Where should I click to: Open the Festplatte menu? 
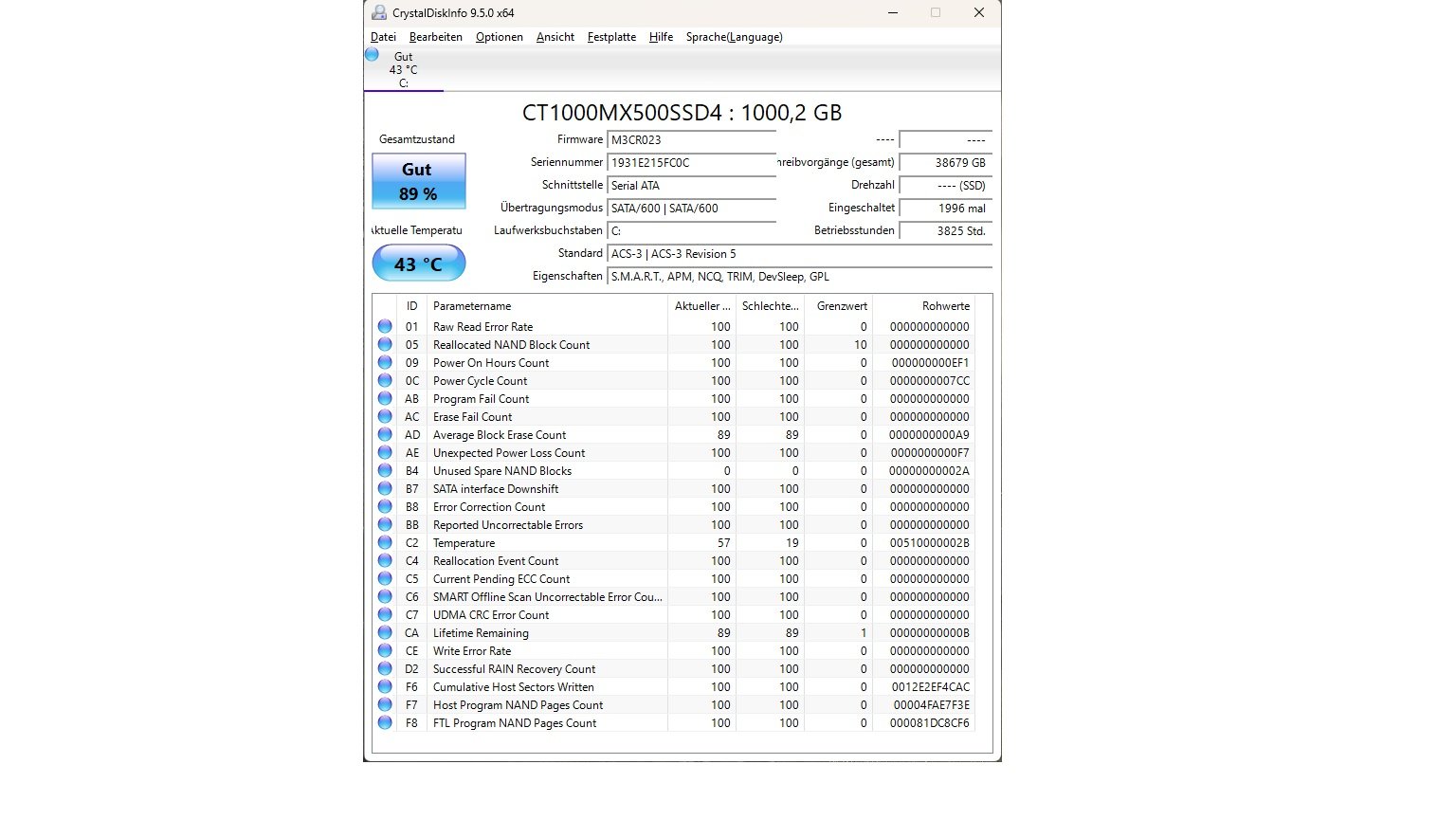point(611,37)
